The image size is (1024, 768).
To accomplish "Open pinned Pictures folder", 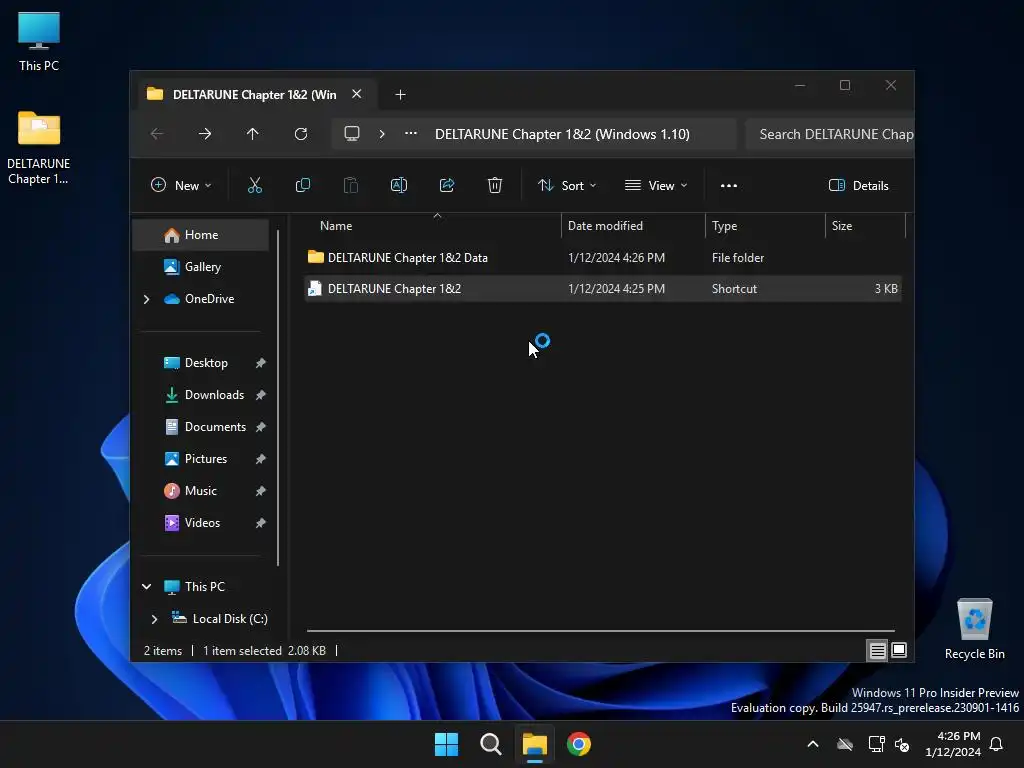I will [206, 459].
